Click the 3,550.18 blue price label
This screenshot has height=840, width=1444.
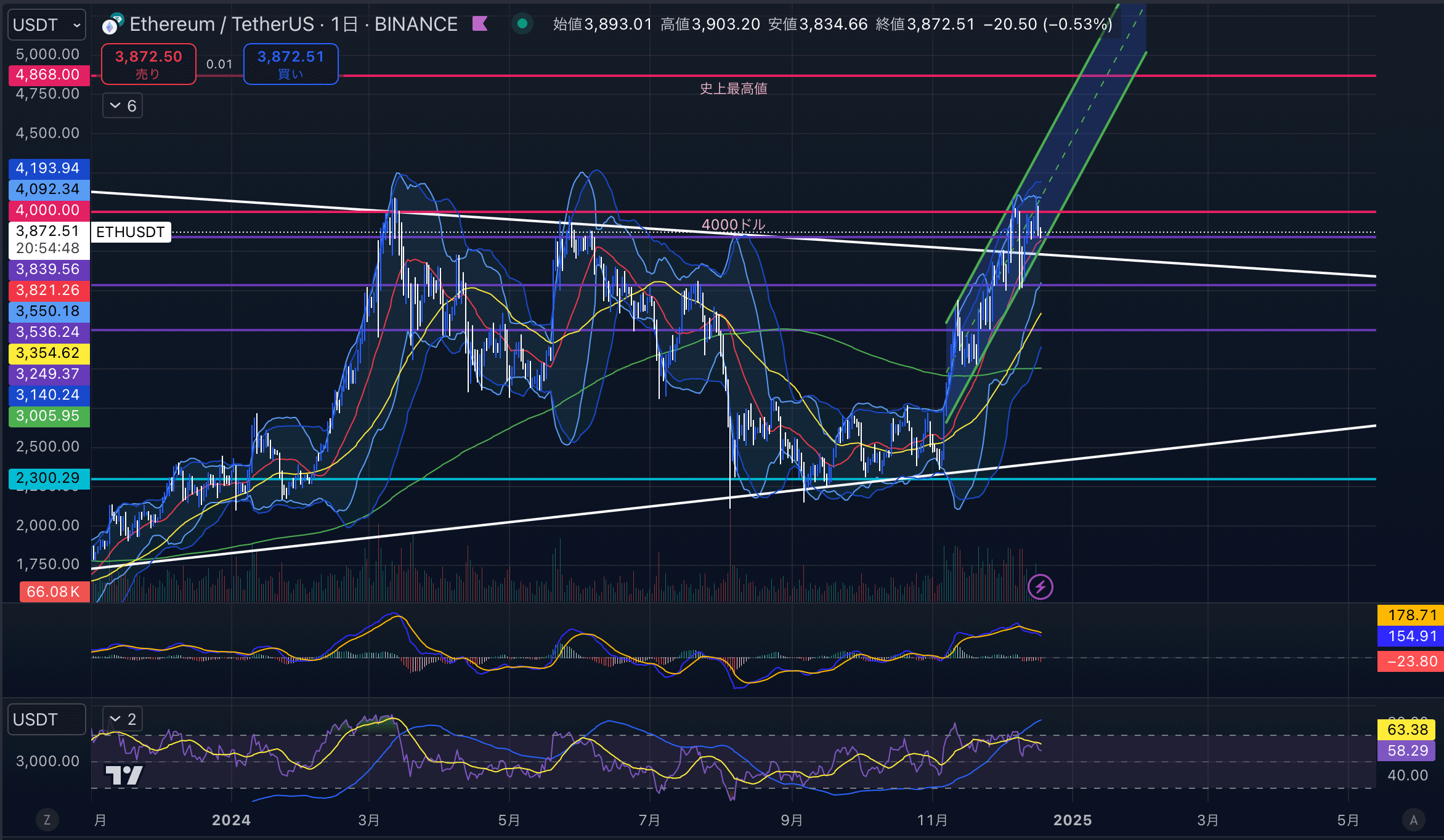point(49,311)
